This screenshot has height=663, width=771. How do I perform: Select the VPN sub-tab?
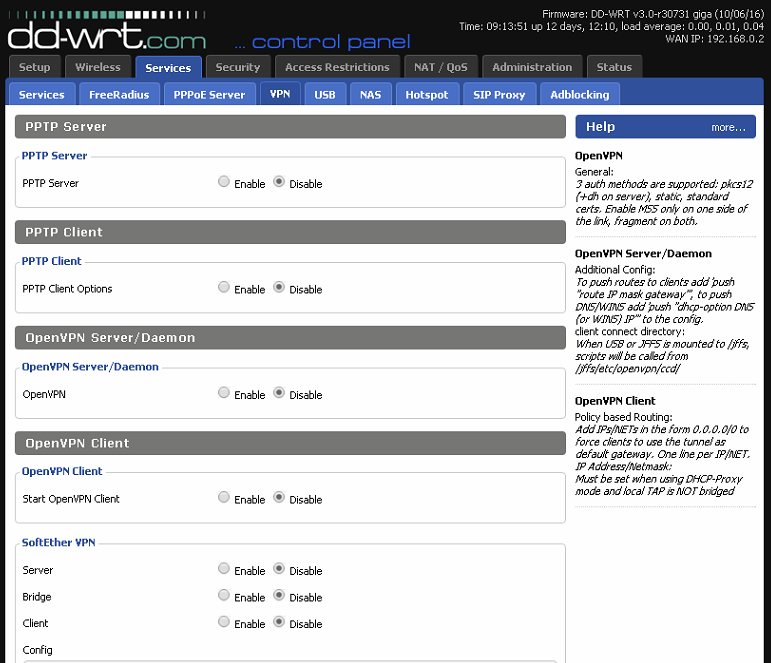point(280,93)
